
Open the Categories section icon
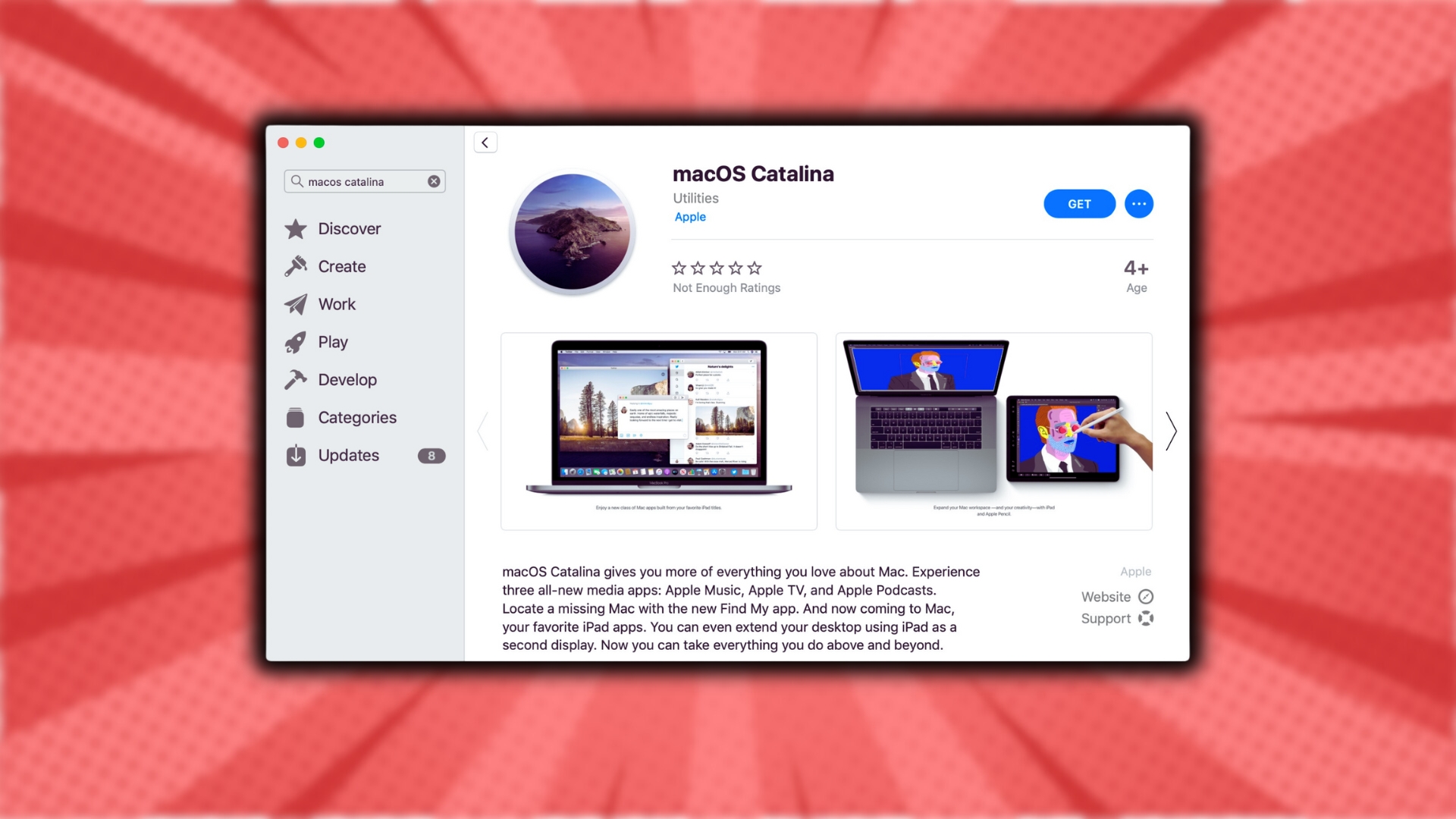pos(296,417)
